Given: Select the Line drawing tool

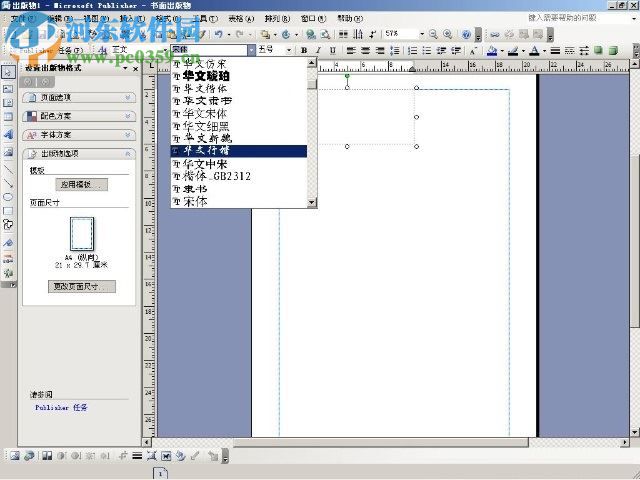Looking at the screenshot, I should click(x=8, y=169).
